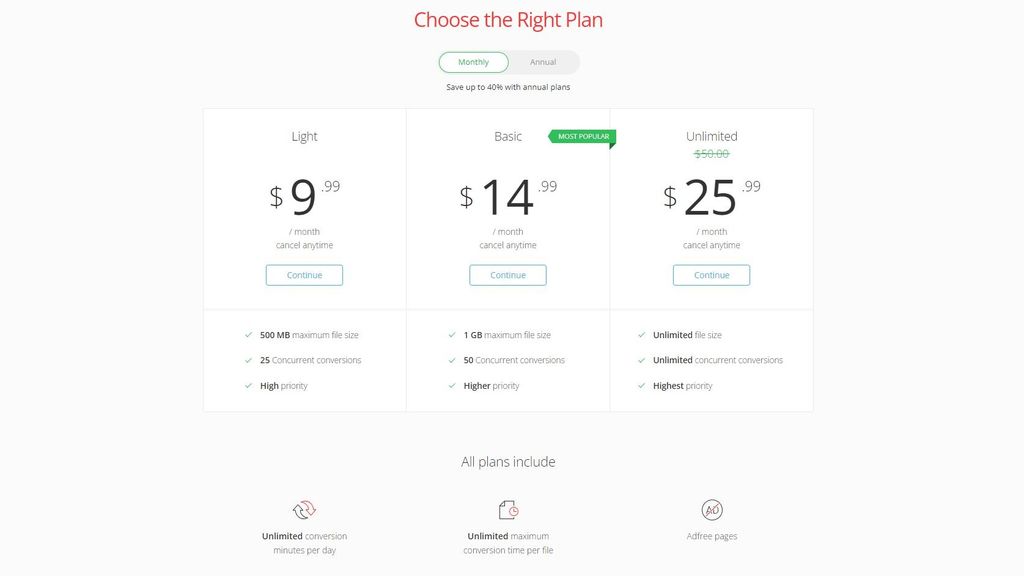
Task: Click the unlimited conversion time file icon
Action: [508, 510]
